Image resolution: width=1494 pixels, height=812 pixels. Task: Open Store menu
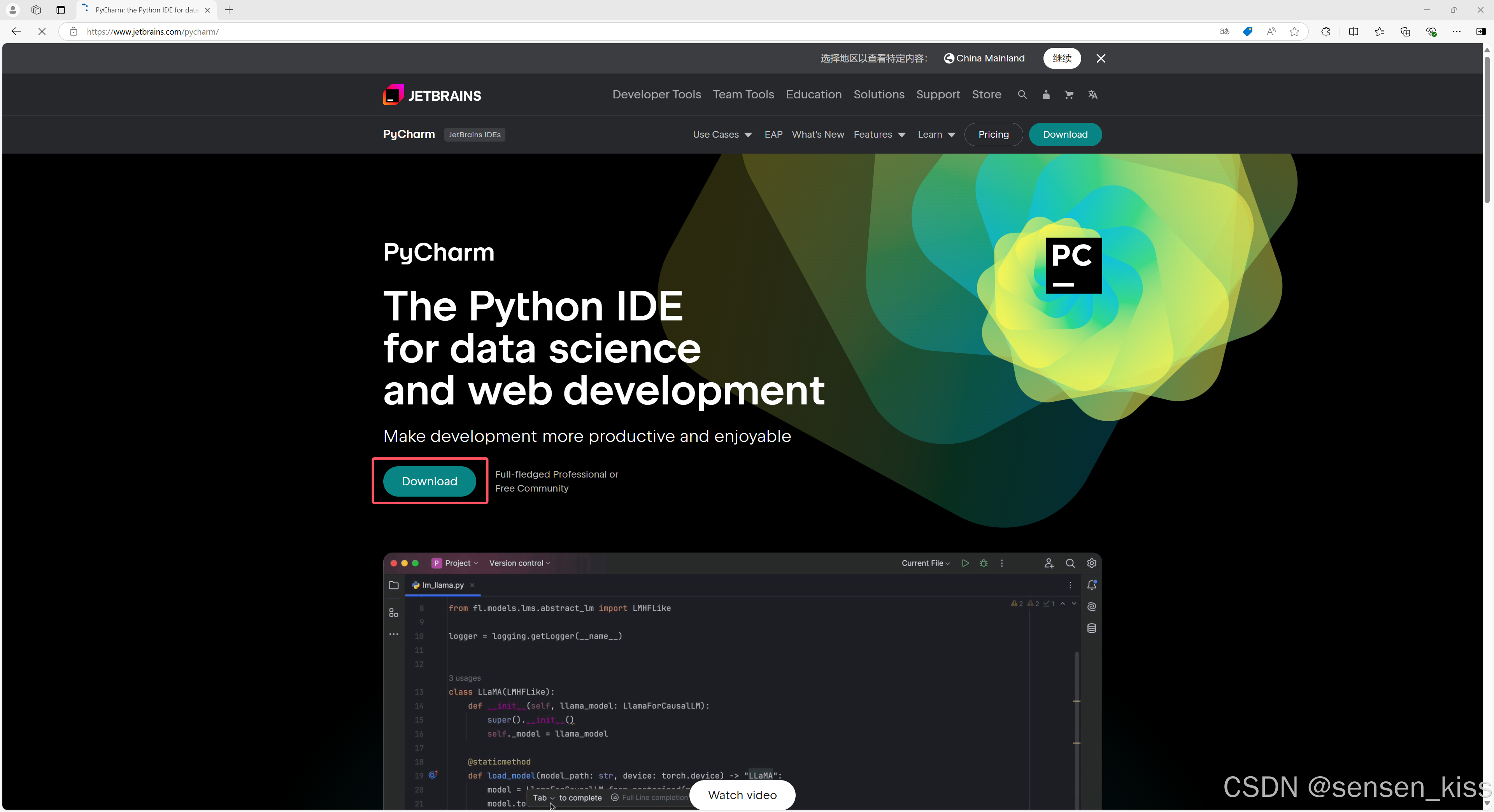987,94
